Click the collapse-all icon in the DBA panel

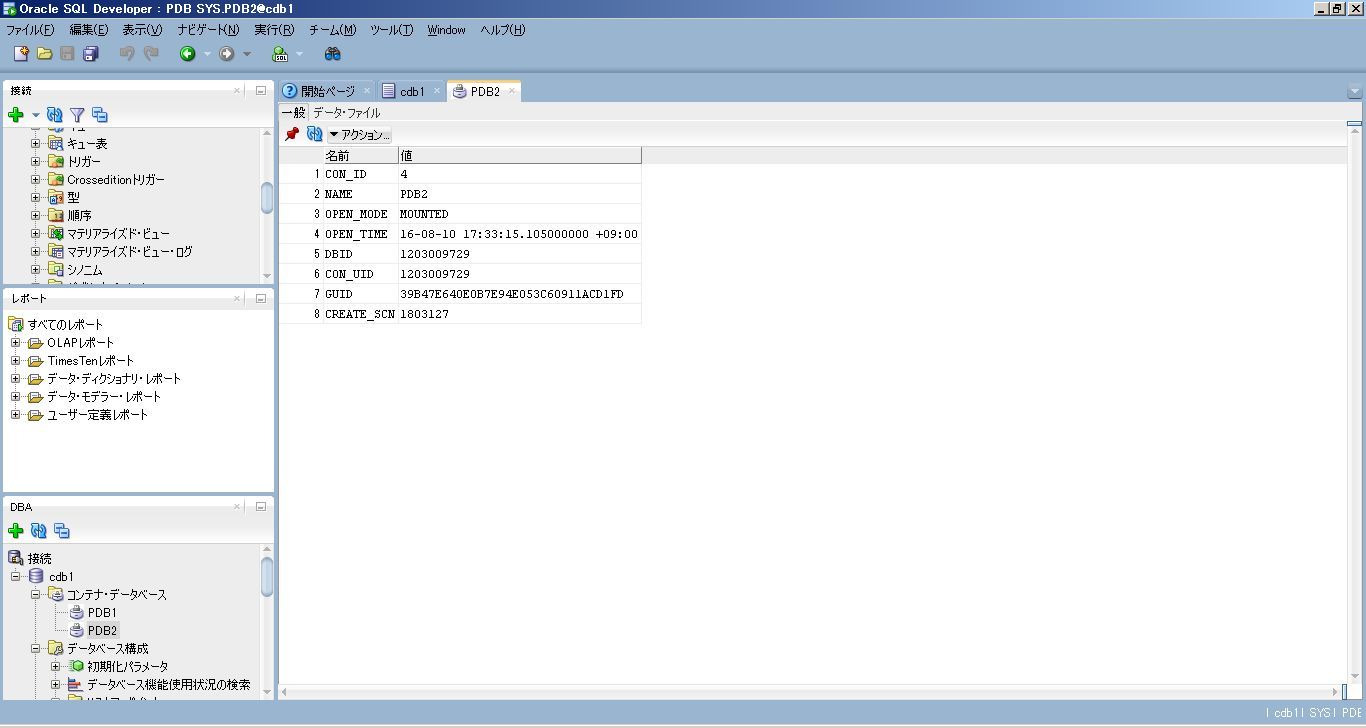pos(62,531)
